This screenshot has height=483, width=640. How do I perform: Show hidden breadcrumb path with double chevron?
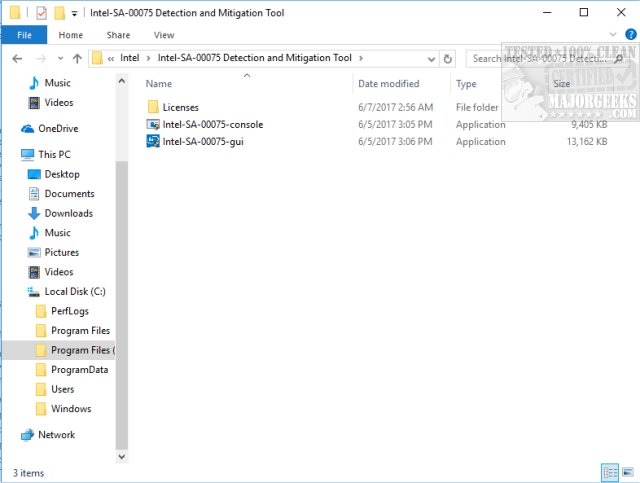111,59
